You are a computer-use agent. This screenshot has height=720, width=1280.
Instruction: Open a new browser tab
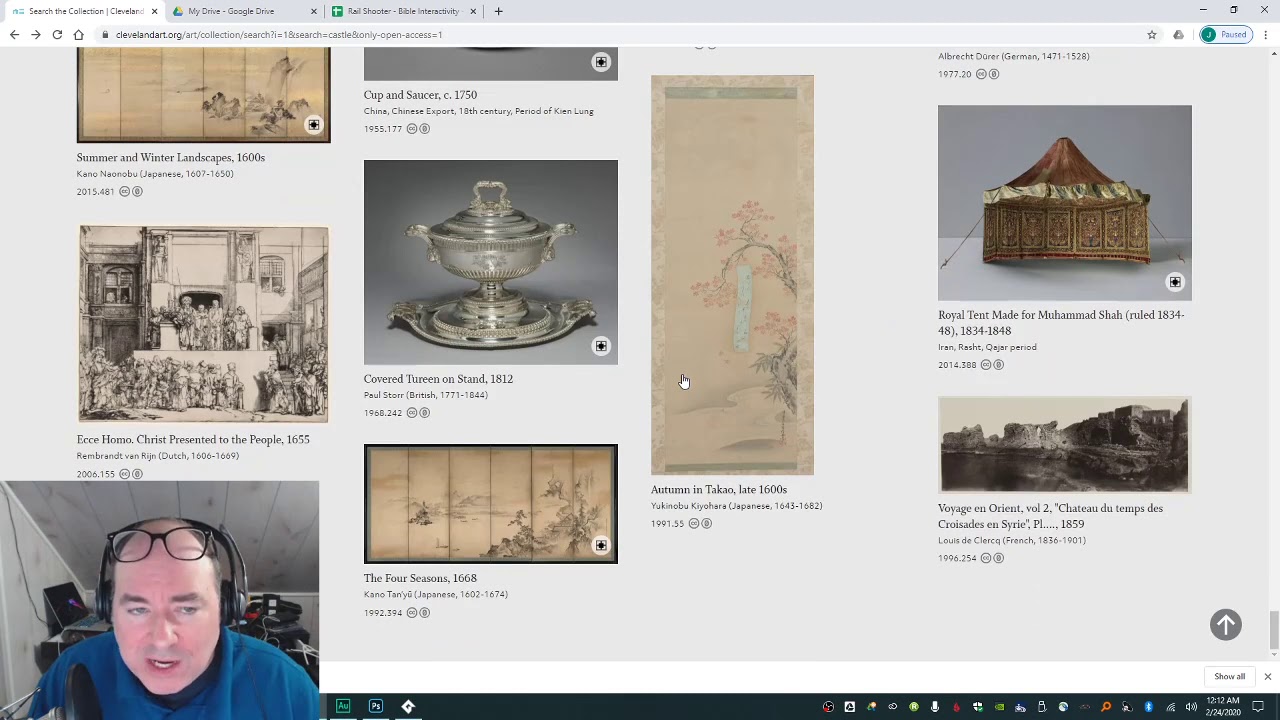(x=498, y=11)
